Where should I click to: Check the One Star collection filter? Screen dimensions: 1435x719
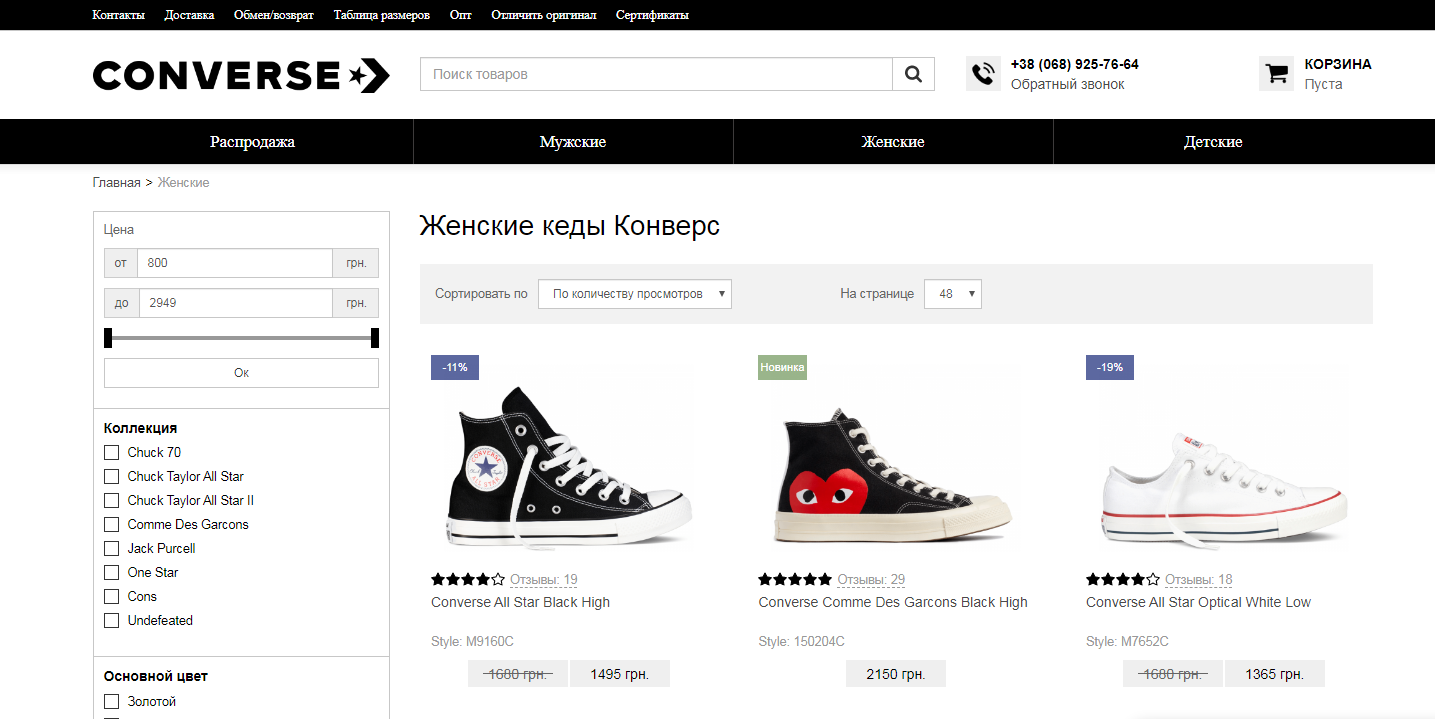[x=112, y=572]
